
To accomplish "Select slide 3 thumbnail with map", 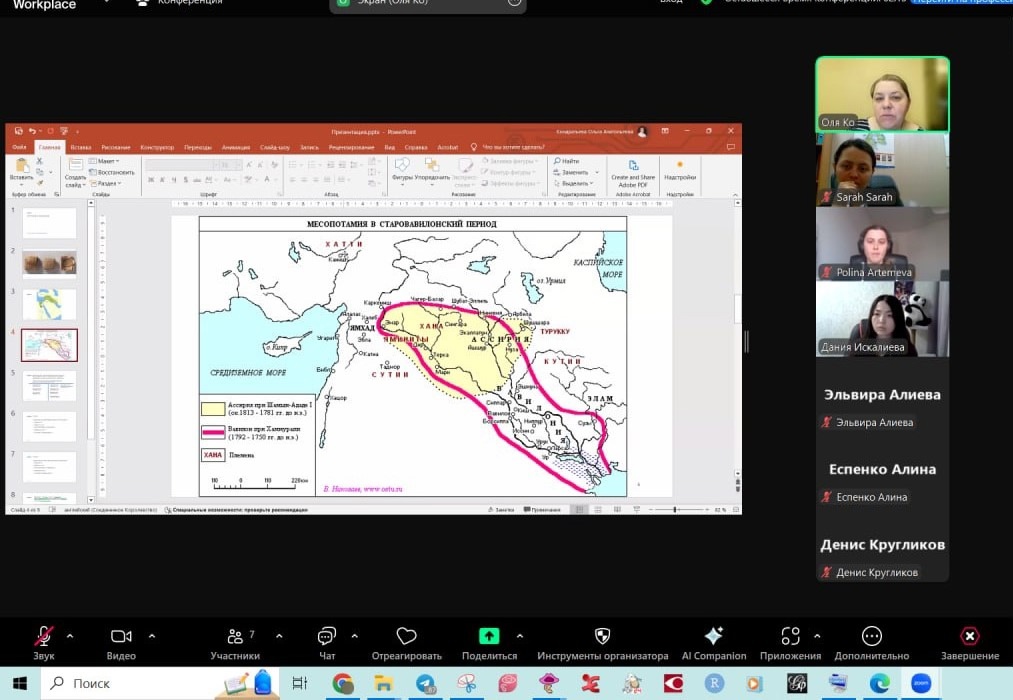I will (x=49, y=304).
